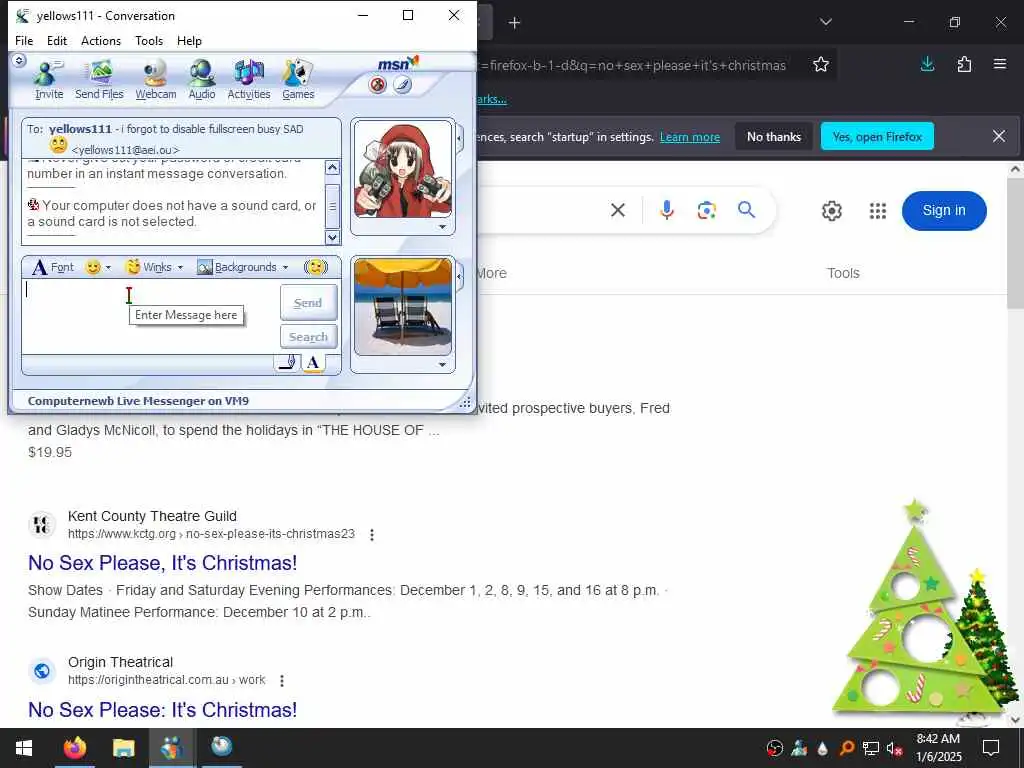Viewport: 1024px width, 768px height.
Task: Click the conversation history scrollbar thumb
Action: pos(332,204)
